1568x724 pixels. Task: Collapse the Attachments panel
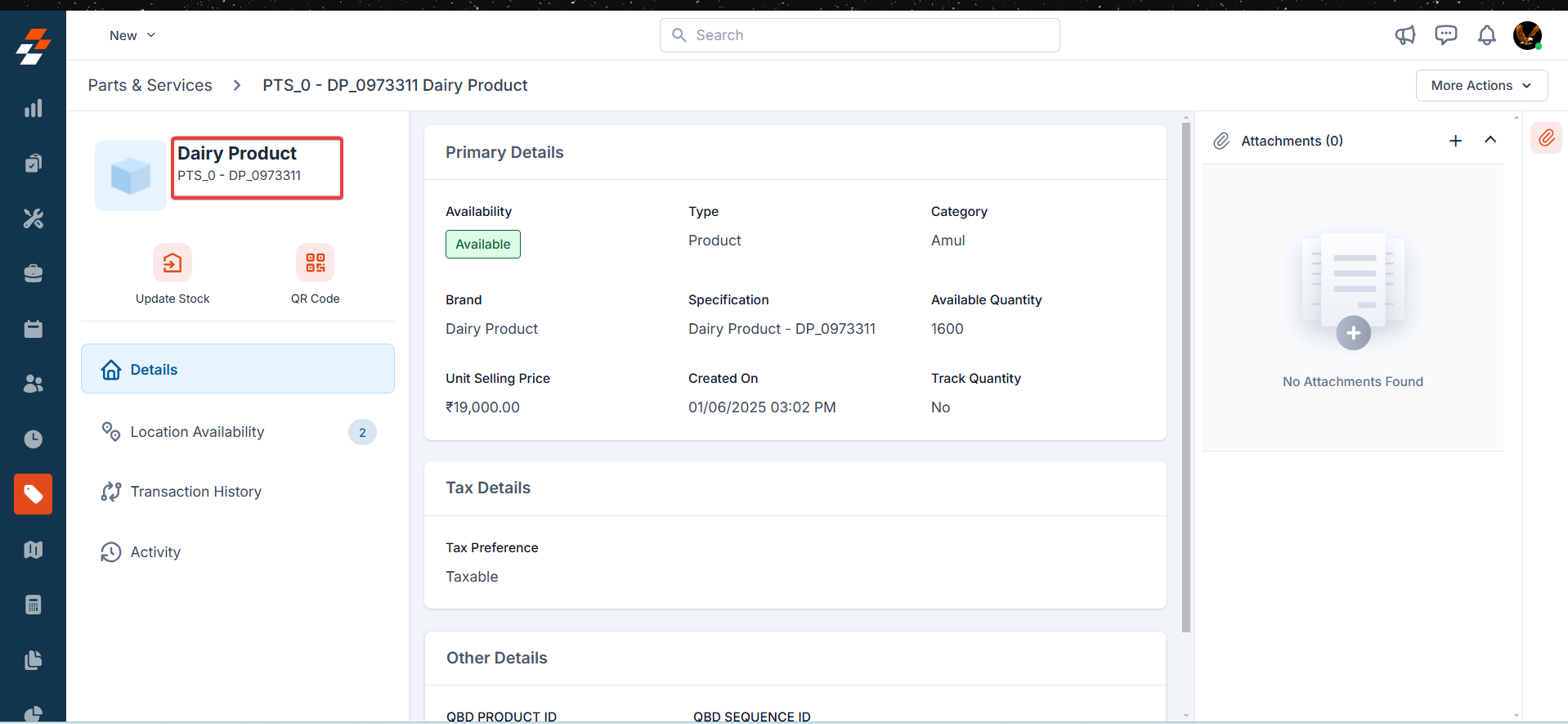pyautogui.click(x=1490, y=140)
